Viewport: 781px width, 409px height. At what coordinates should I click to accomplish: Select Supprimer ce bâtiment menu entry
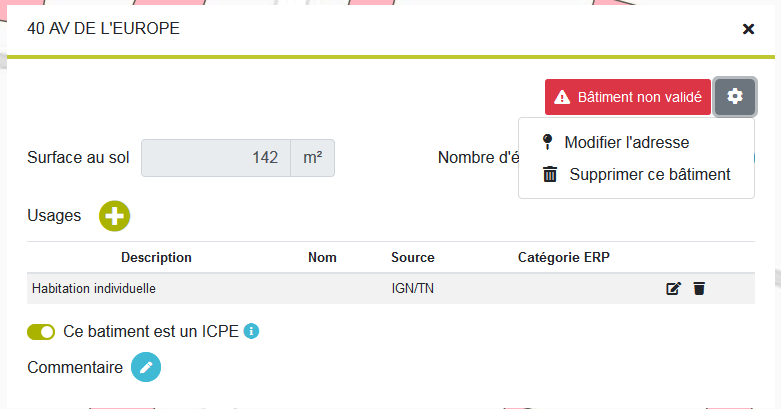[x=650, y=174]
